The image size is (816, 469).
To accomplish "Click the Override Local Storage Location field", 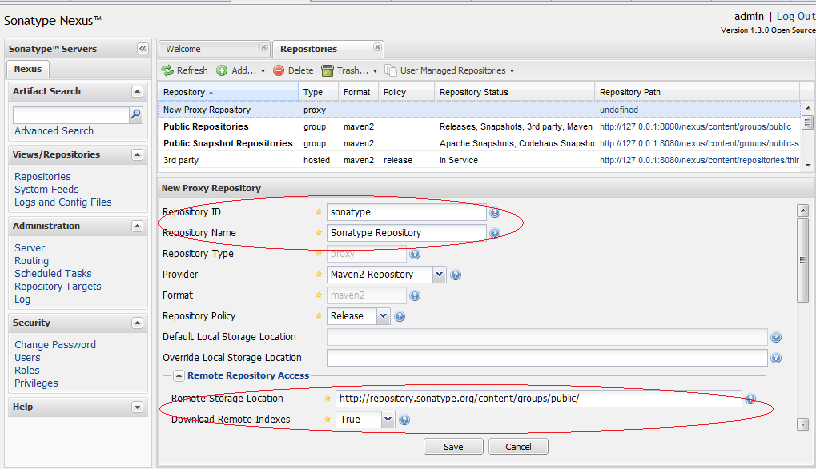I will (547, 358).
